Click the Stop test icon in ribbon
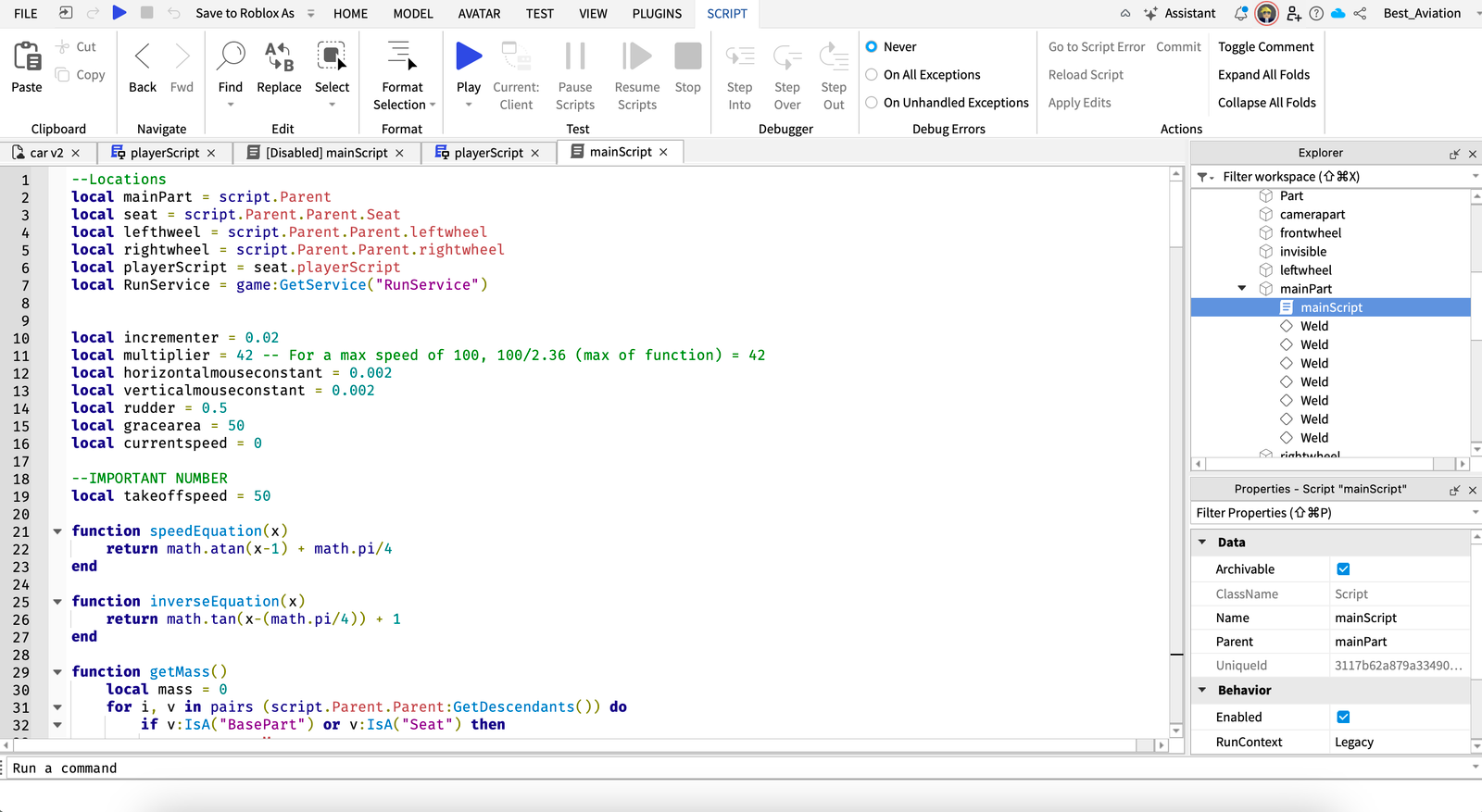1482x812 pixels. click(688, 56)
